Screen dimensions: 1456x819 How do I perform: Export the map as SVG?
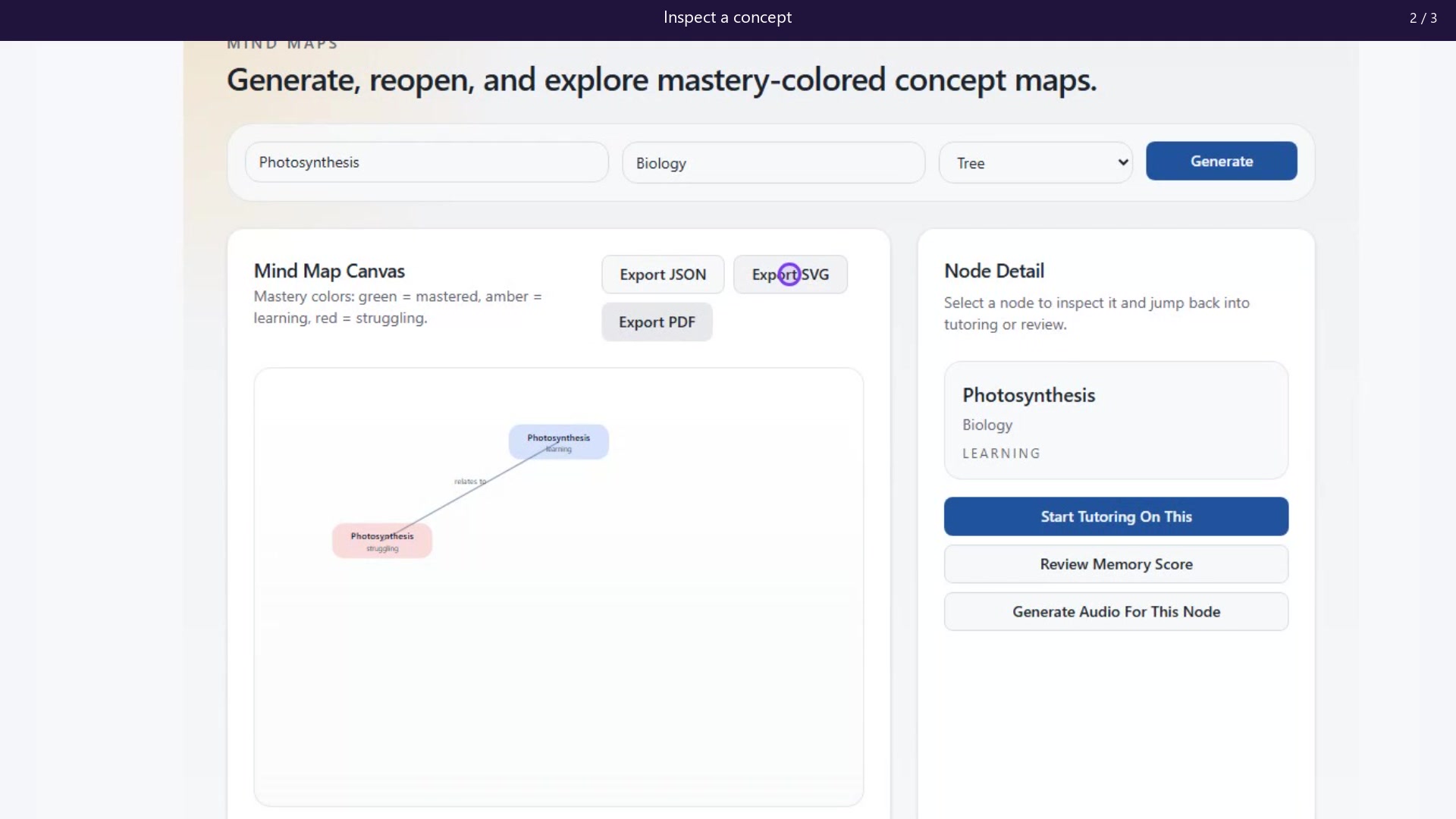(x=790, y=275)
